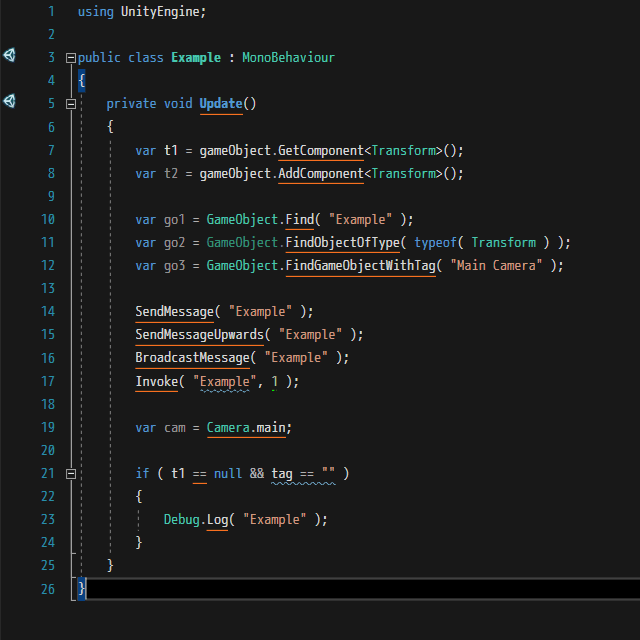The height and width of the screenshot is (640, 640).
Task: Click the t1 variable declaration on line 7
Action: tap(171, 151)
